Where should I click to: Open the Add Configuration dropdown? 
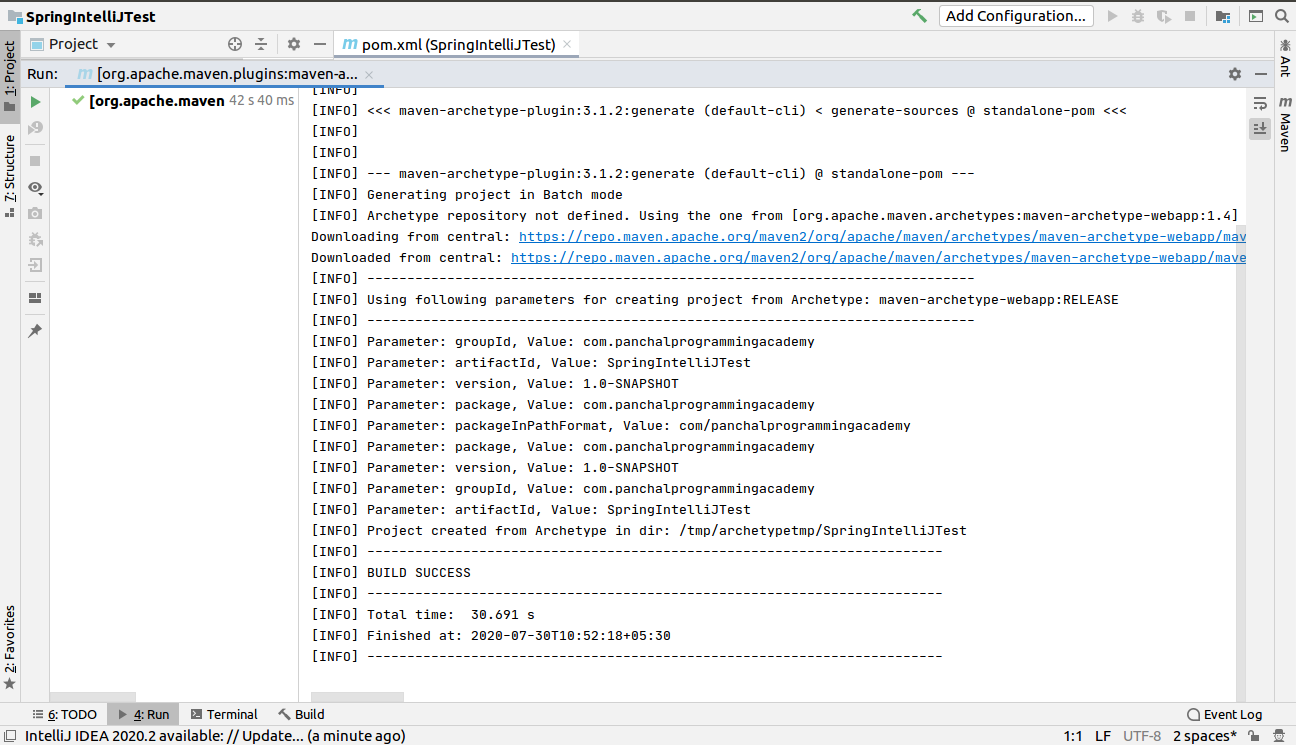click(1016, 16)
